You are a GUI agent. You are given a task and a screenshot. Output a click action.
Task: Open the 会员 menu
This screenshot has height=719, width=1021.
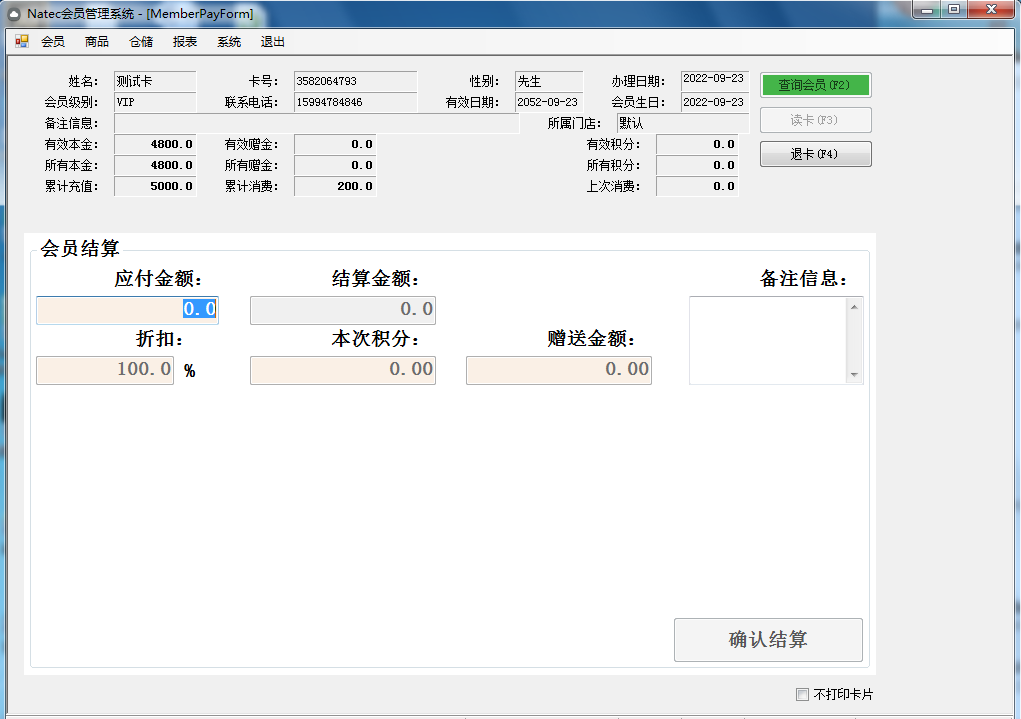tap(53, 42)
